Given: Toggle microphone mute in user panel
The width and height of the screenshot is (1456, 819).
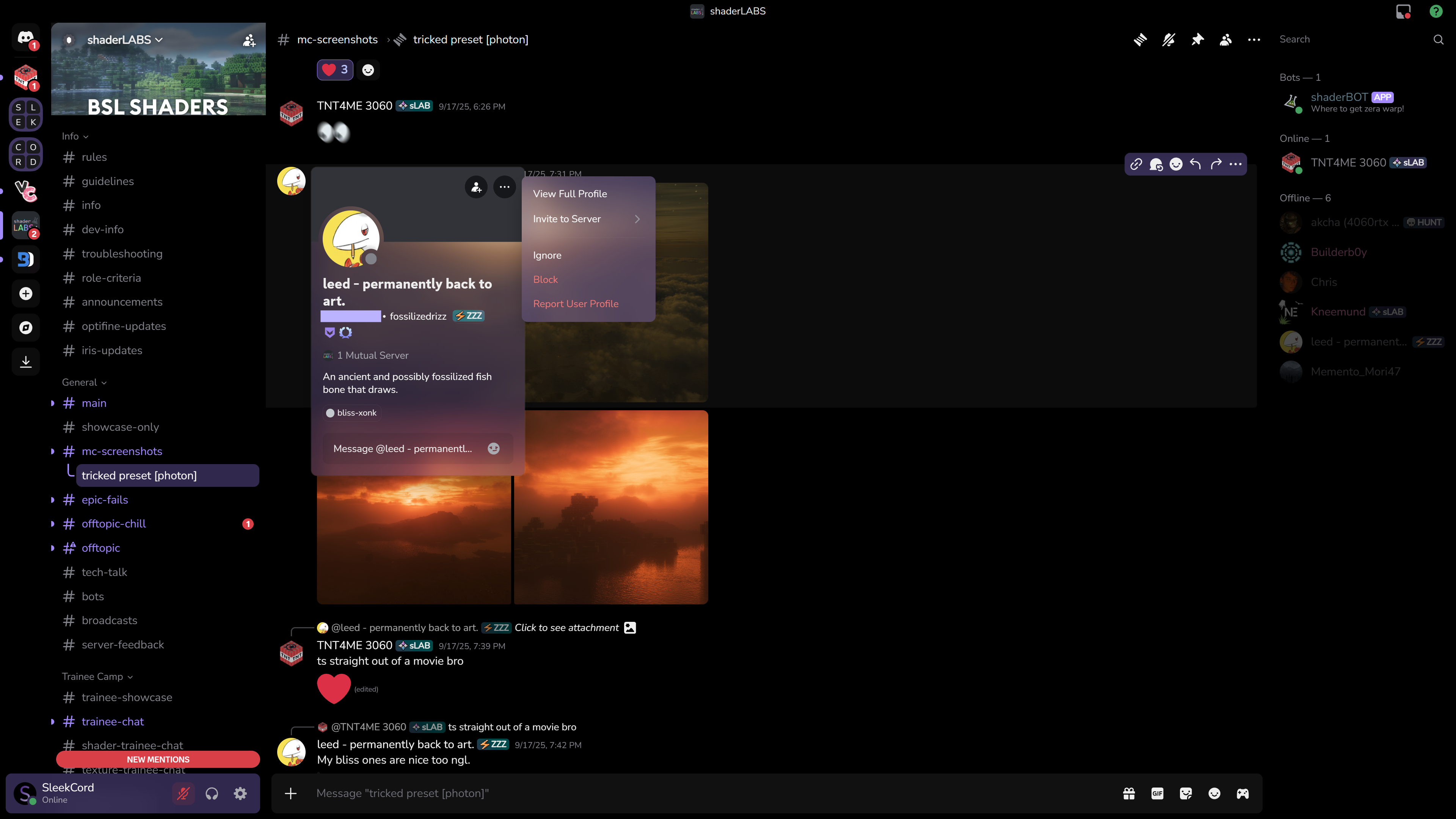Looking at the screenshot, I should pos(183,794).
